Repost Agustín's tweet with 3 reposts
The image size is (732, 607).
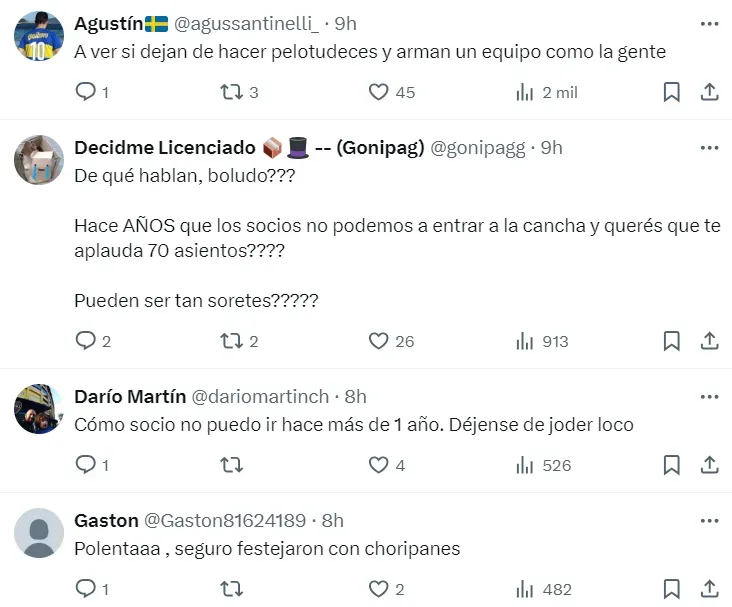(231, 92)
